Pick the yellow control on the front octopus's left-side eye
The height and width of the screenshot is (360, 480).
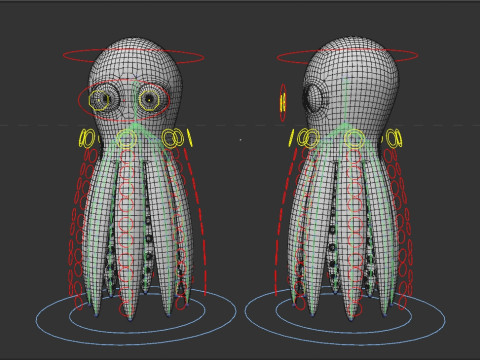(99, 100)
